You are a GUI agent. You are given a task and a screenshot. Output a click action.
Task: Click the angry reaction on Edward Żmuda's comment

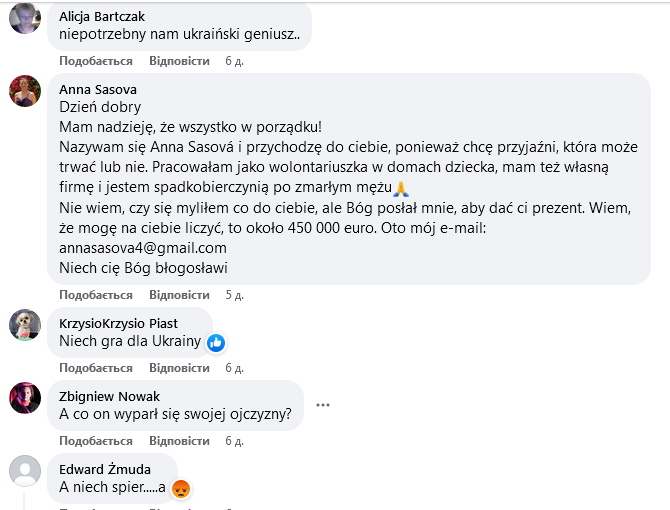click(181, 489)
